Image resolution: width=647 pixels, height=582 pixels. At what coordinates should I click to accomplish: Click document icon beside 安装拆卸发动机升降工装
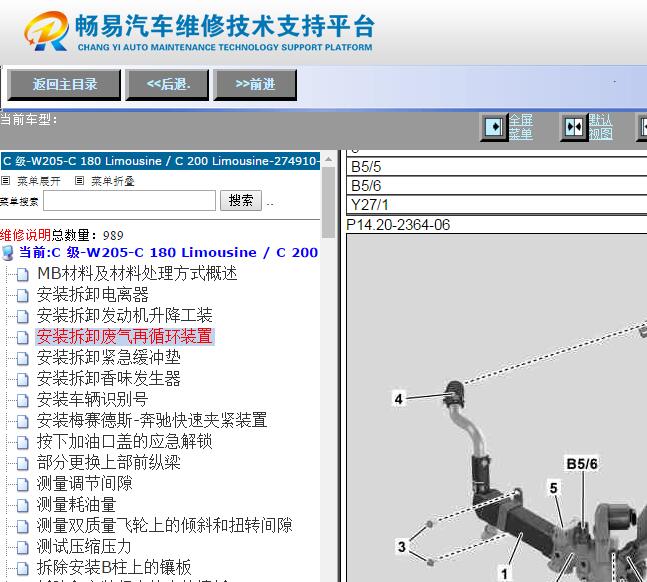click(23, 316)
